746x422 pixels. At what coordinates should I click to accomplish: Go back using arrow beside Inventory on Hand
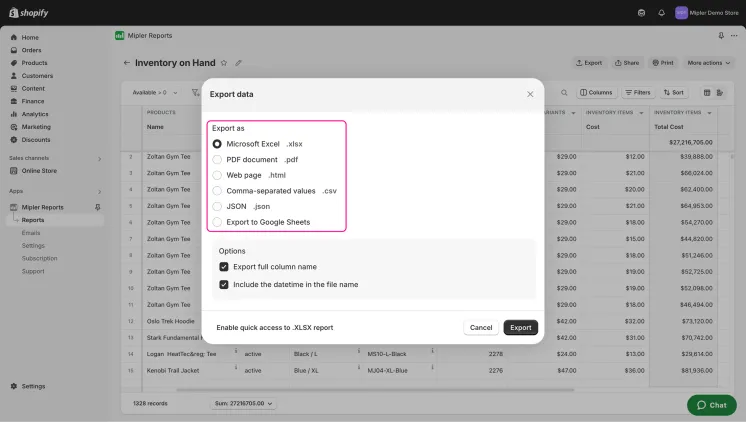127,63
